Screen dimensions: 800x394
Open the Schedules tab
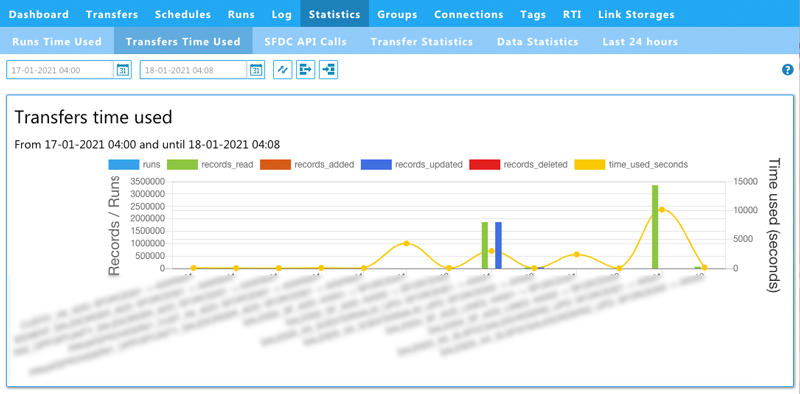(183, 14)
